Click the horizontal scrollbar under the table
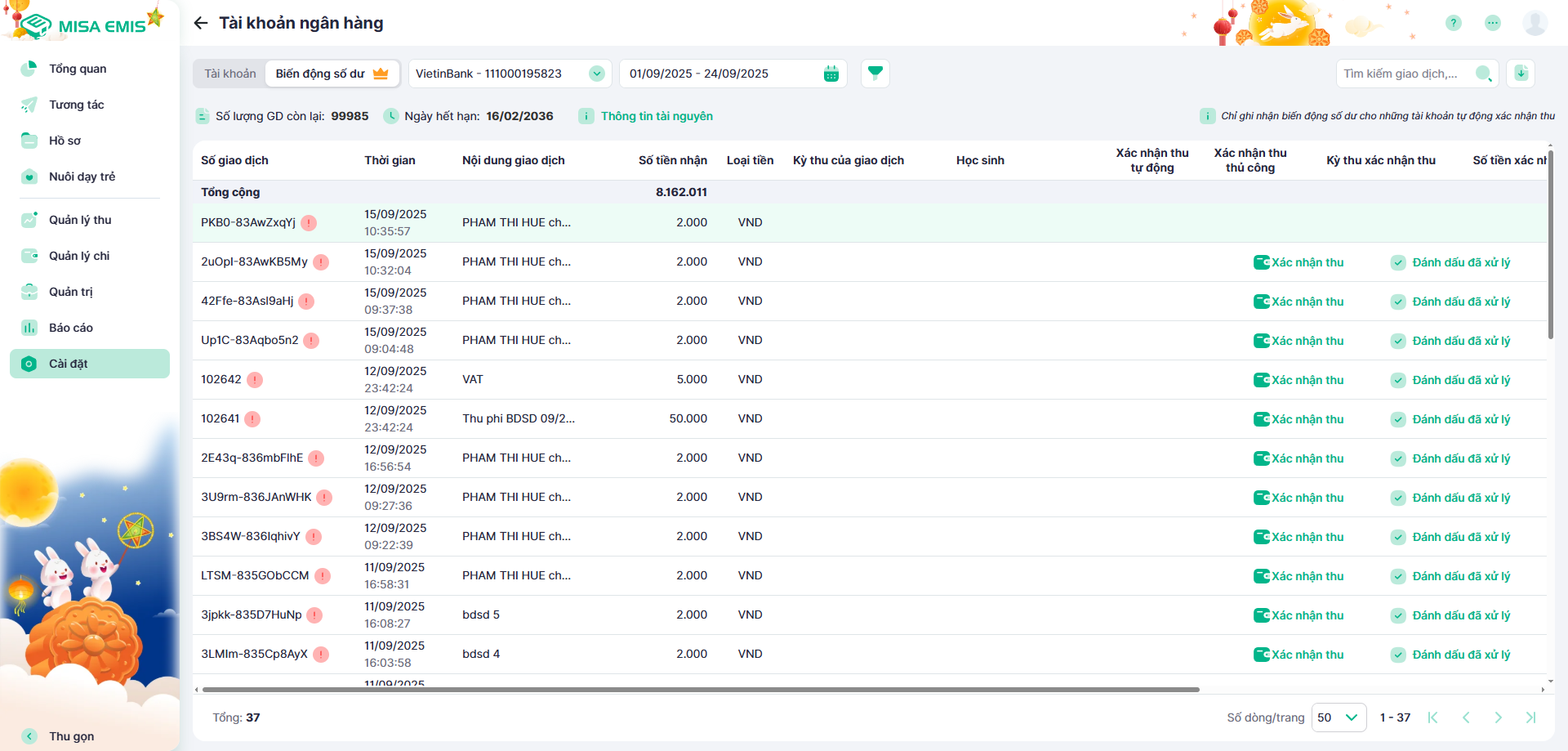Image resolution: width=1568 pixels, height=751 pixels. [701, 690]
